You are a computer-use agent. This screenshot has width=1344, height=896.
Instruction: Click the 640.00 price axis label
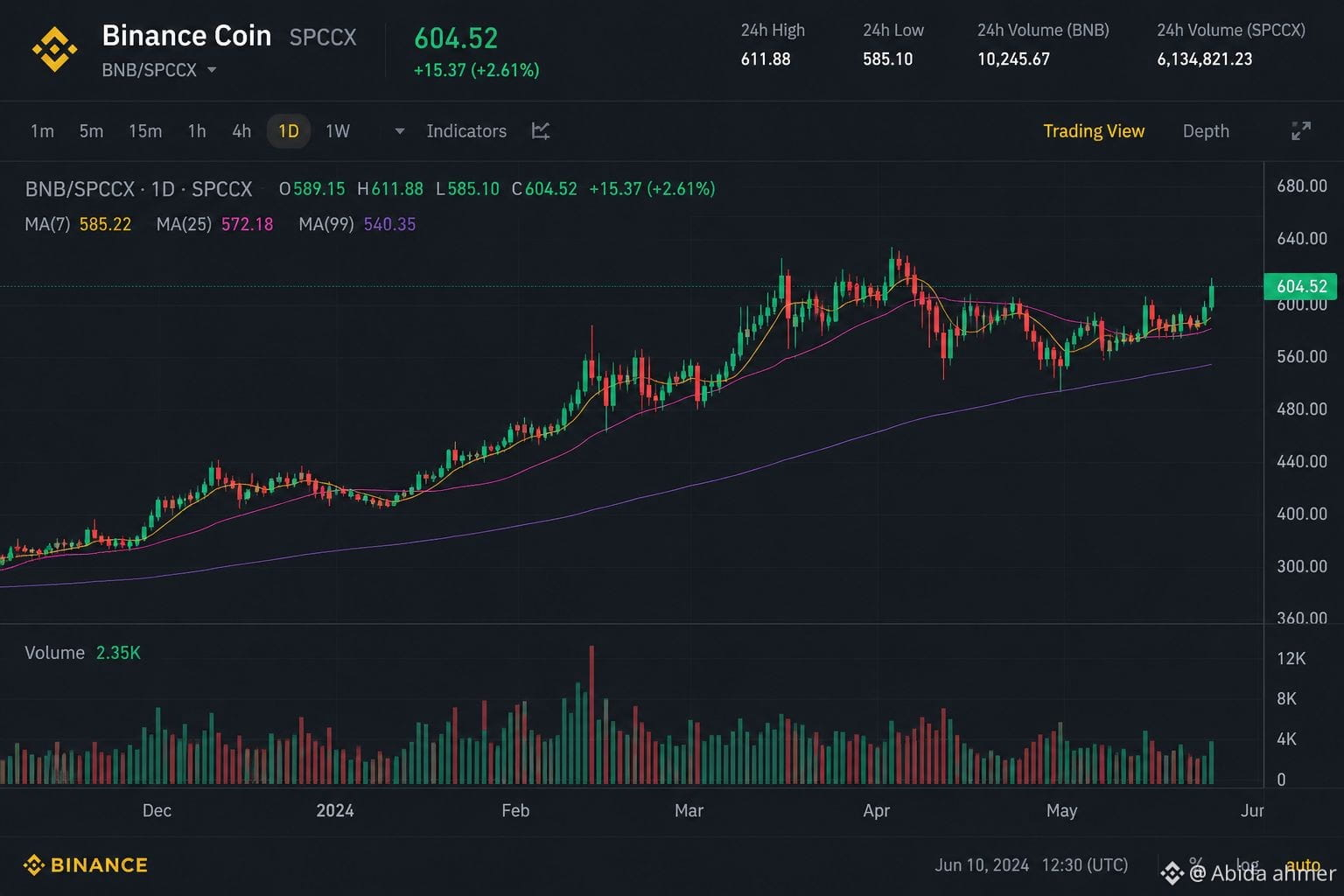pyautogui.click(x=1302, y=238)
